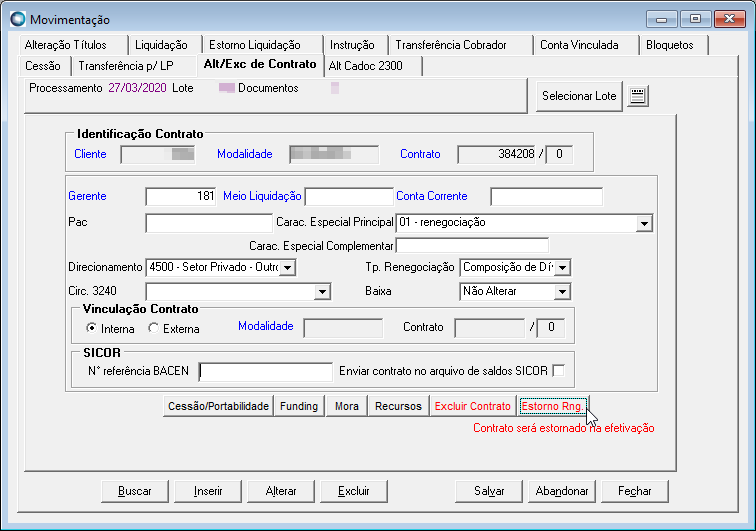This screenshot has width=756, height=531.
Task: Open the Carac. Especial Principal dropdown
Action: pyautogui.click(x=644, y=223)
